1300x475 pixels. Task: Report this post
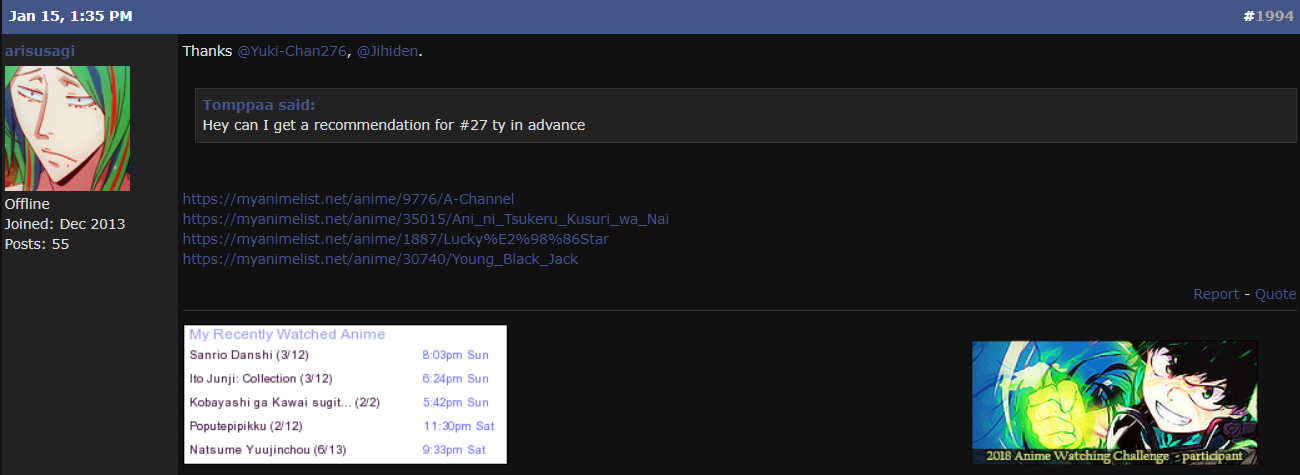click(1216, 294)
